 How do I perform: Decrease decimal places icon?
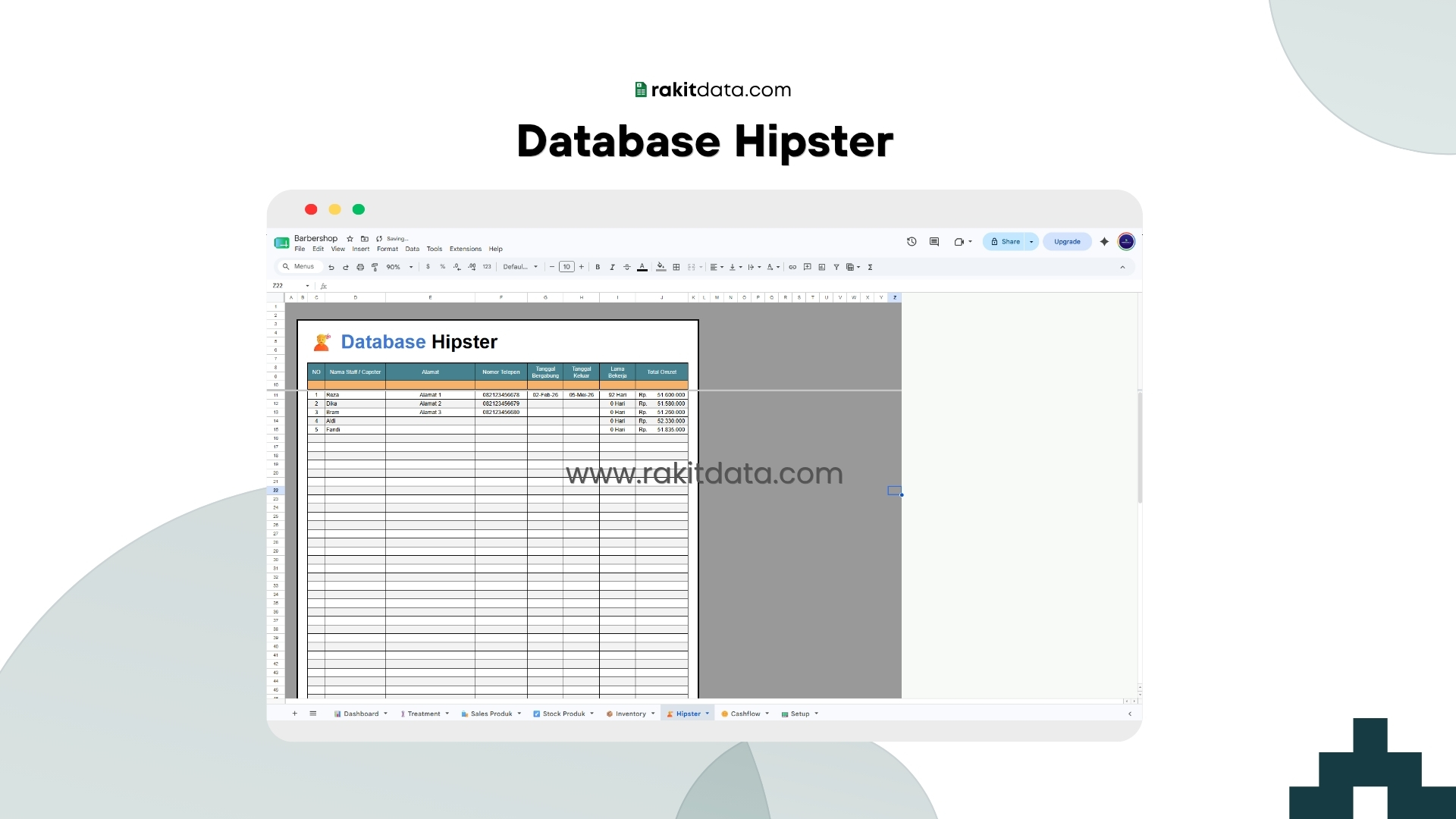click(457, 267)
